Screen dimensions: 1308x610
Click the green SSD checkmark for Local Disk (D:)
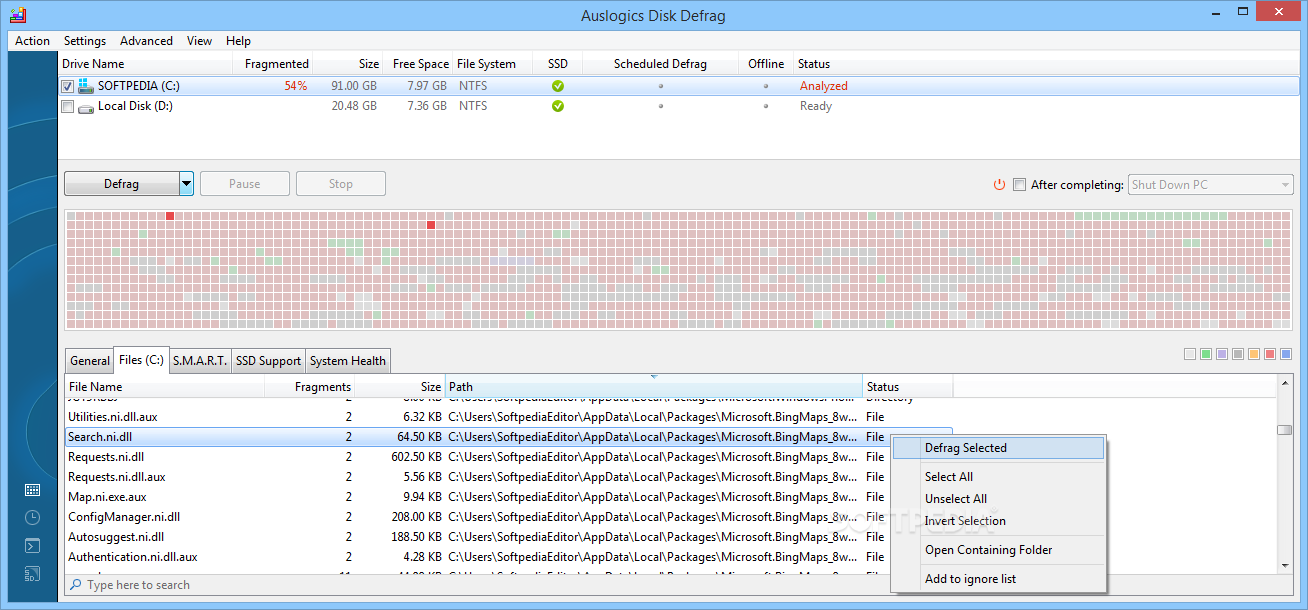point(558,106)
